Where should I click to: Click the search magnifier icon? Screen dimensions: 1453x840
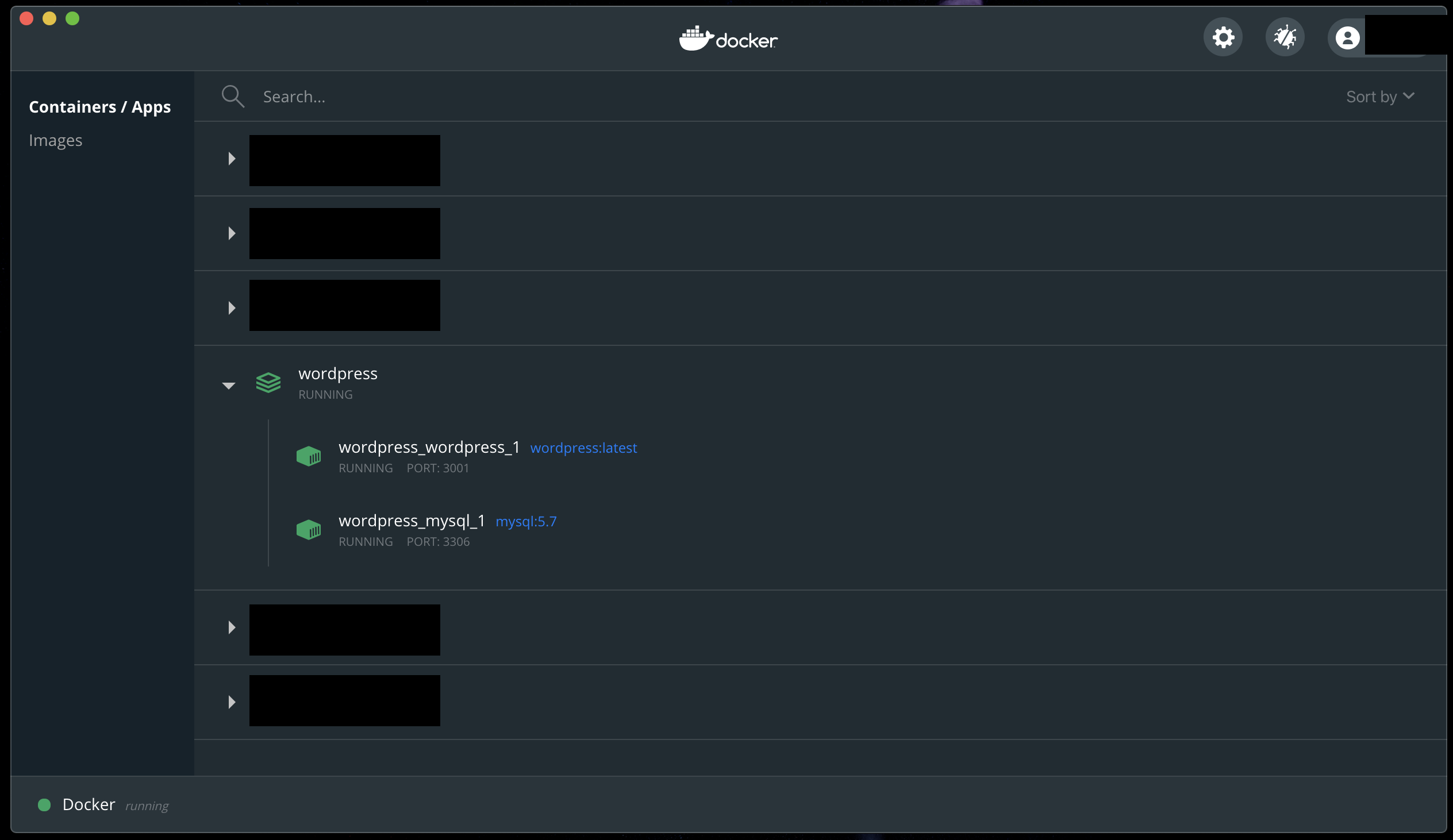[x=233, y=97]
